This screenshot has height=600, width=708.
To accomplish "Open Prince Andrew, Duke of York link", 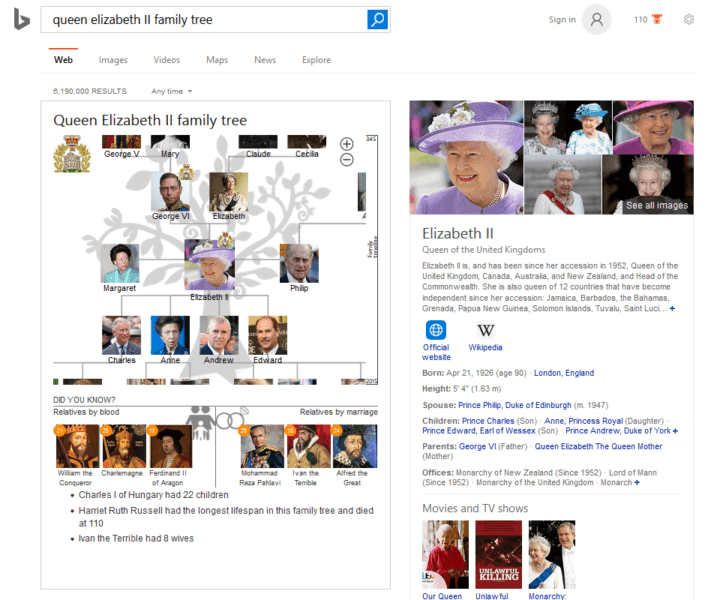I will point(618,431).
